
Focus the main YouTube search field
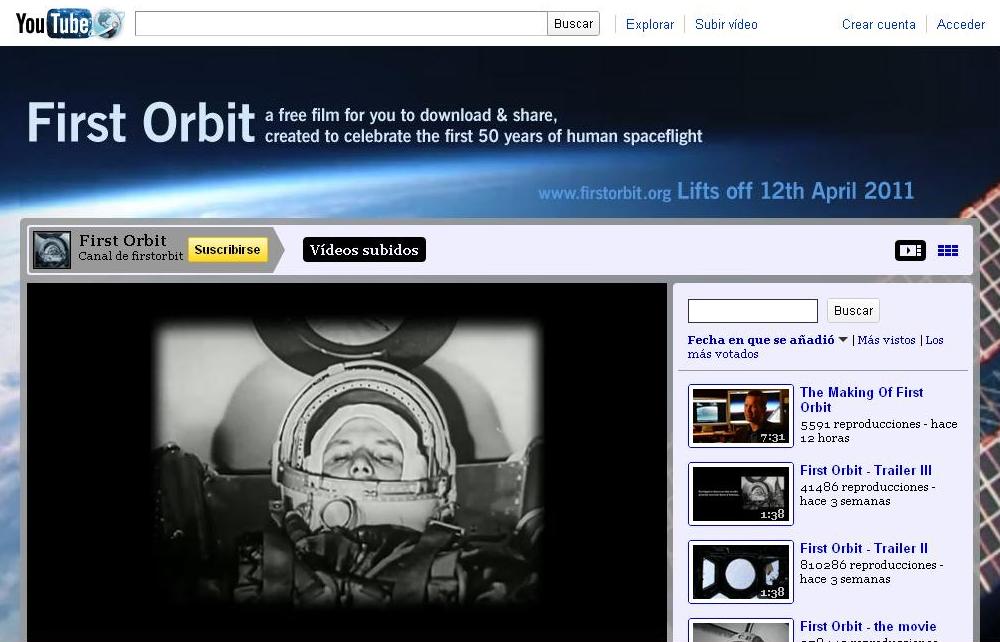click(x=341, y=24)
